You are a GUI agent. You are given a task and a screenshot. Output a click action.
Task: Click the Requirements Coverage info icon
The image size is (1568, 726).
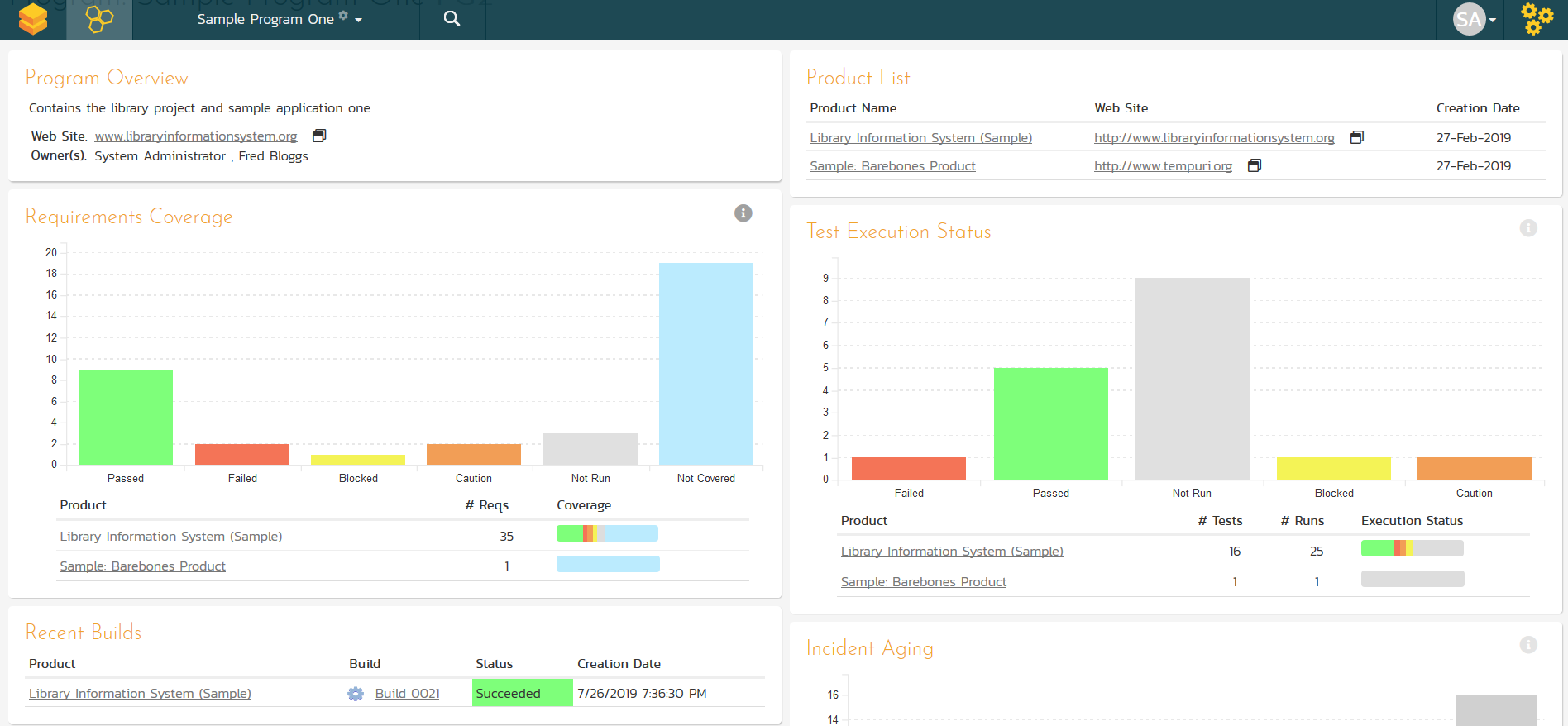(x=743, y=213)
